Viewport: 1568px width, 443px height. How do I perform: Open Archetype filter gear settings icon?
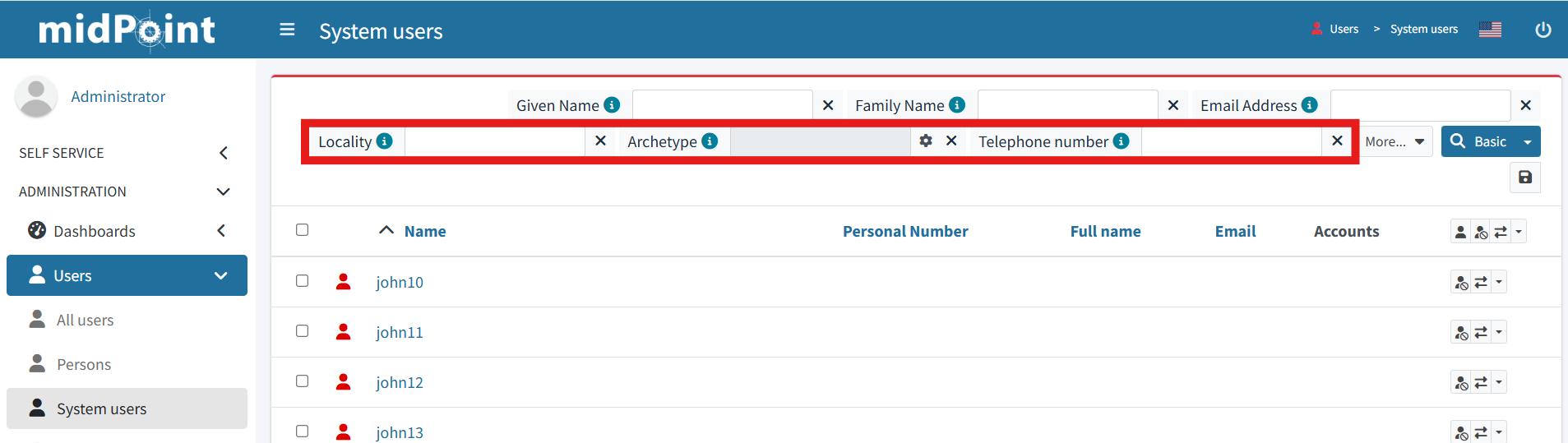(926, 141)
